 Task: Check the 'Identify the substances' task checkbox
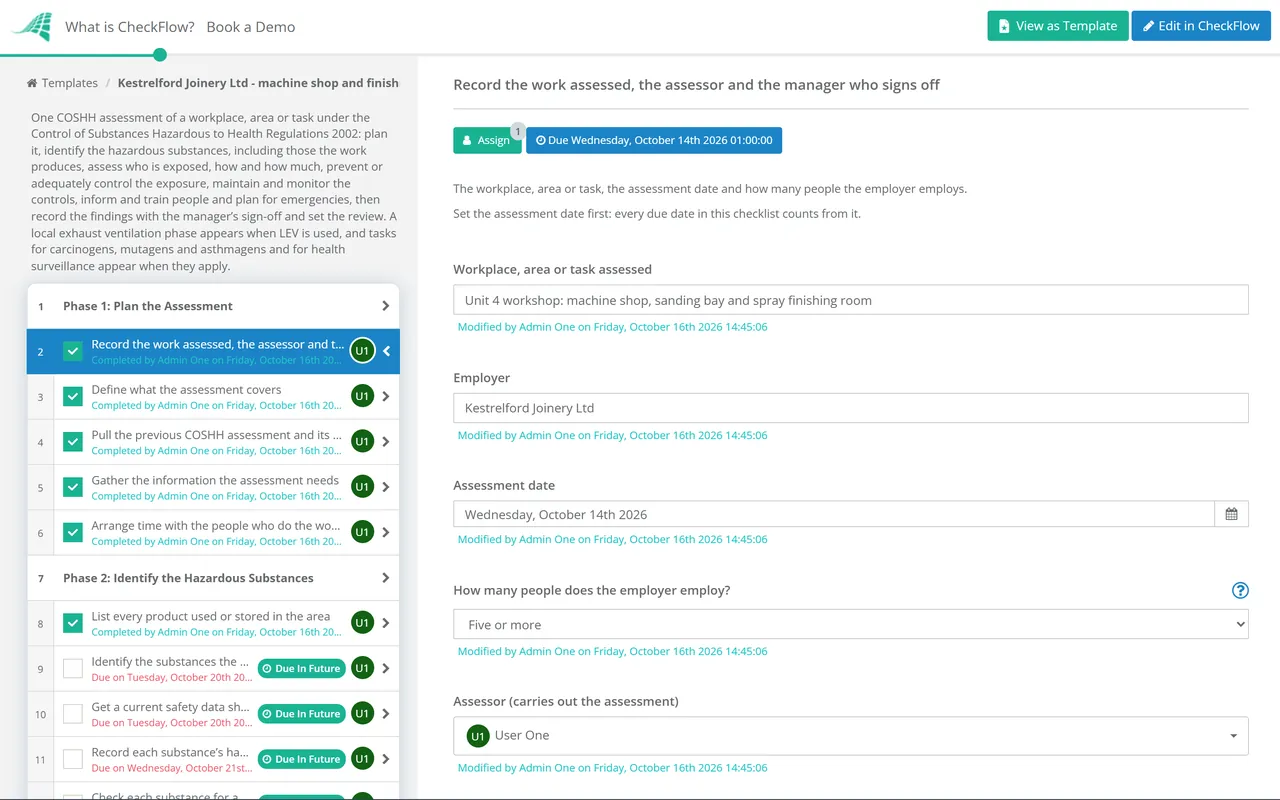(x=73, y=668)
